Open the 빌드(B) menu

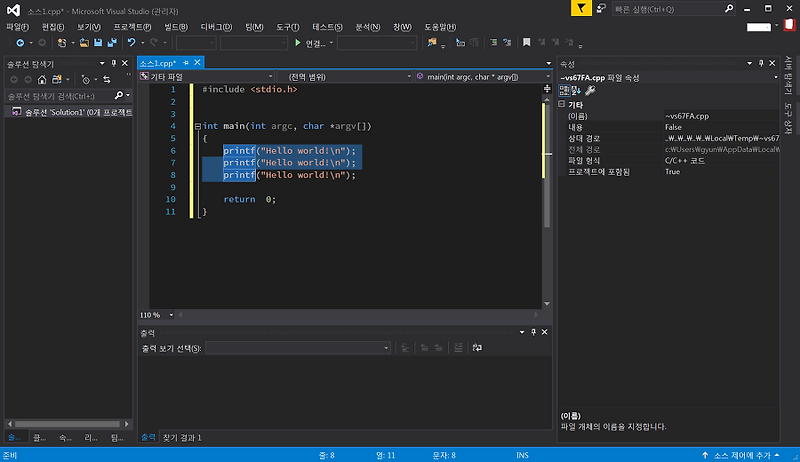click(176, 27)
